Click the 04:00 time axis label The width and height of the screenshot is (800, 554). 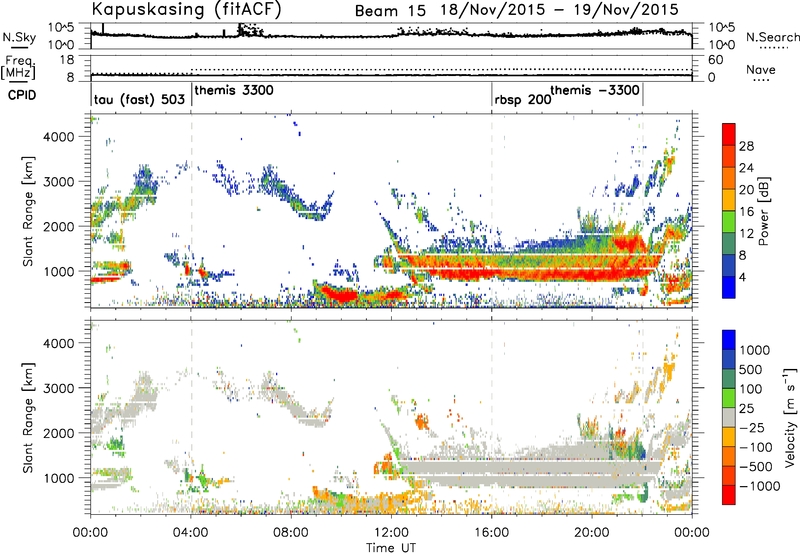pos(191,533)
